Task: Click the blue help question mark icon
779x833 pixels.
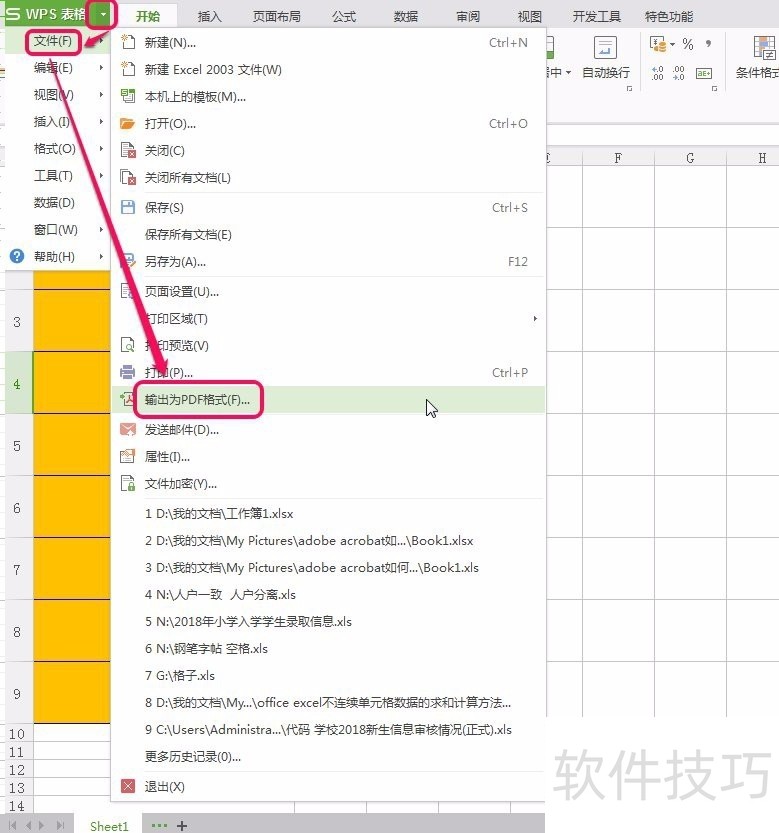Action: point(17,257)
